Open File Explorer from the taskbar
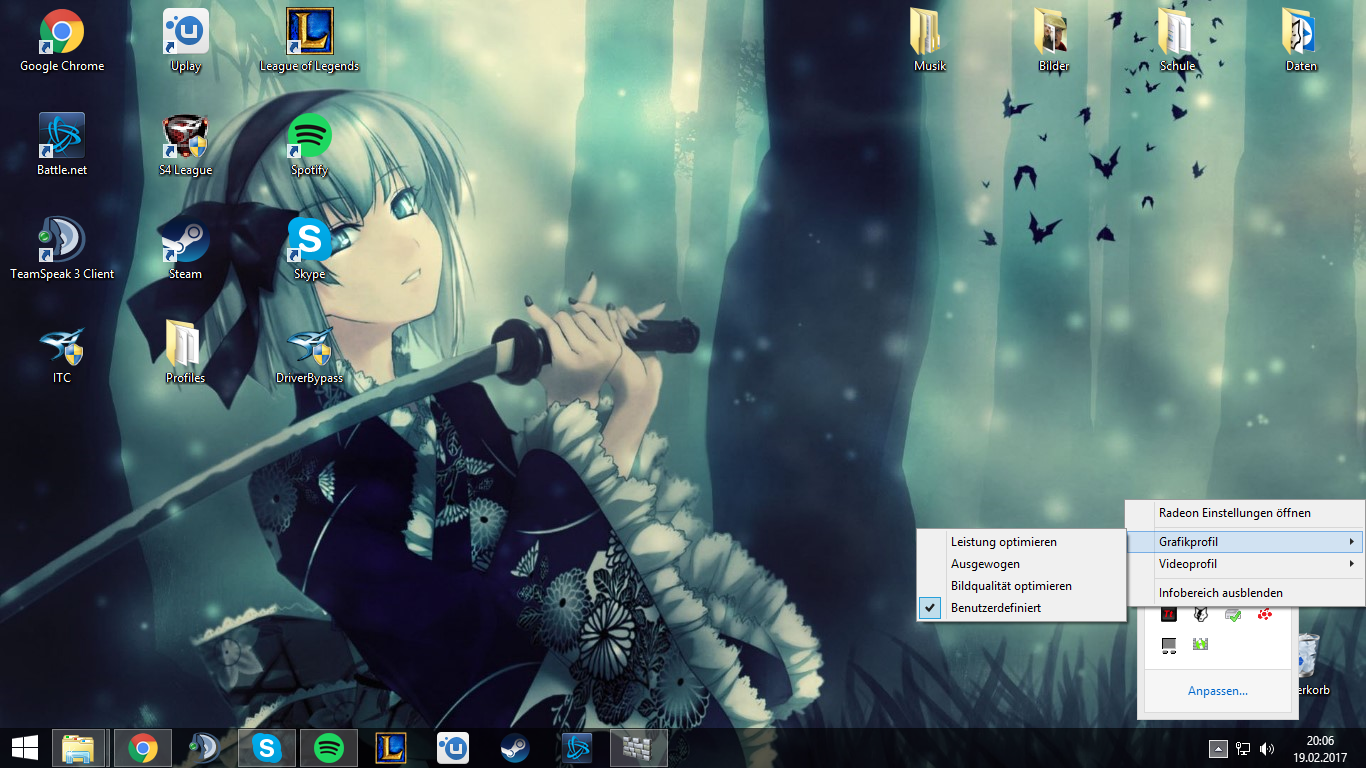1366x768 pixels. (79, 748)
